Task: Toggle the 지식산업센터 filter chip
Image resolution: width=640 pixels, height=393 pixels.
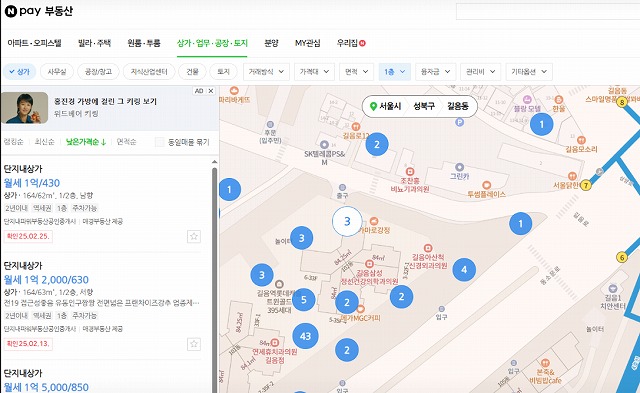Action: click(x=149, y=72)
